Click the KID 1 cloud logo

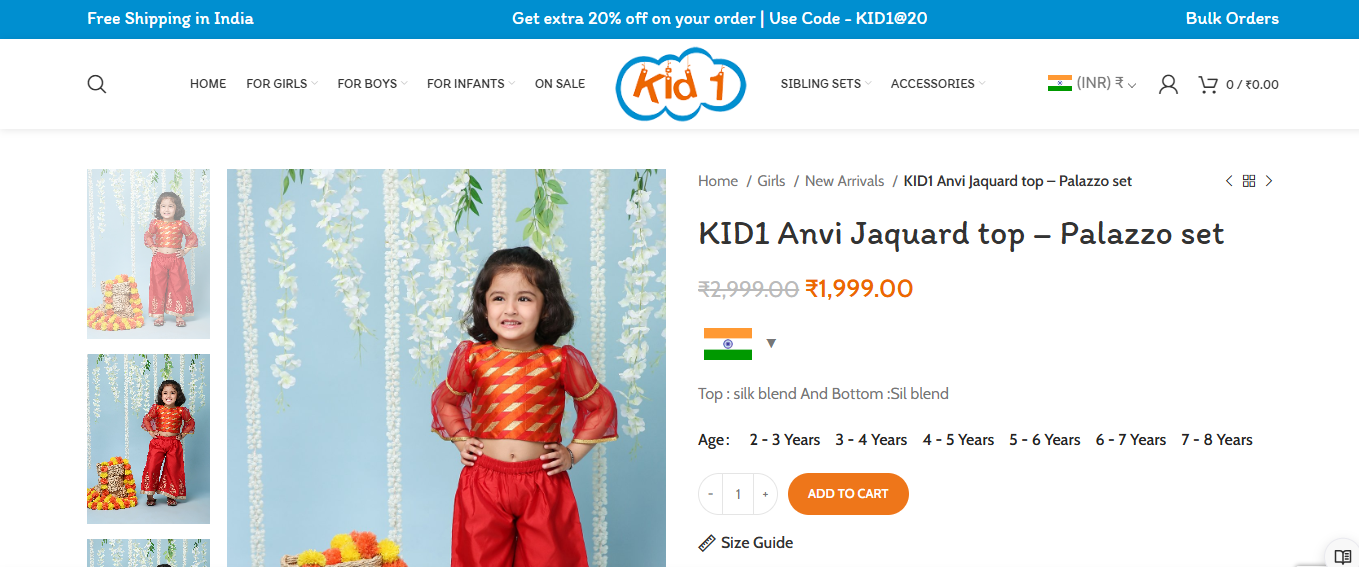click(x=681, y=84)
